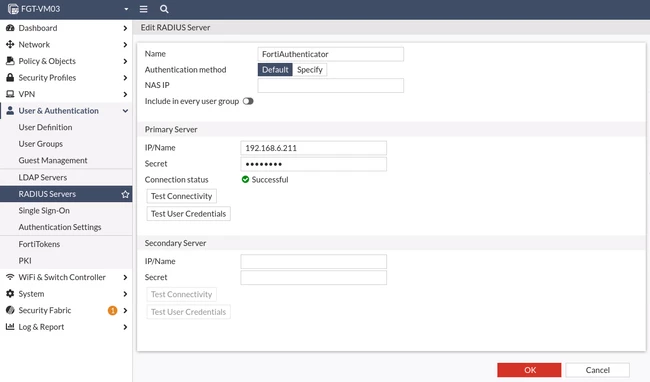Click the green Successful status checkmark
Image resolution: width=650 pixels, height=382 pixels.
coord(245,179)
